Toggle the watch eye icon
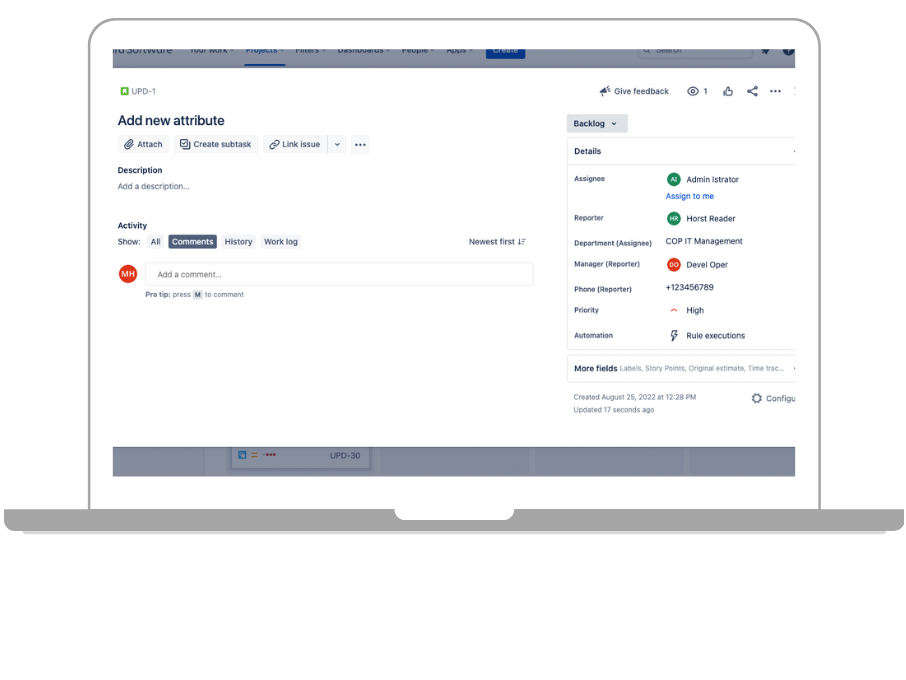 (693, 91)
